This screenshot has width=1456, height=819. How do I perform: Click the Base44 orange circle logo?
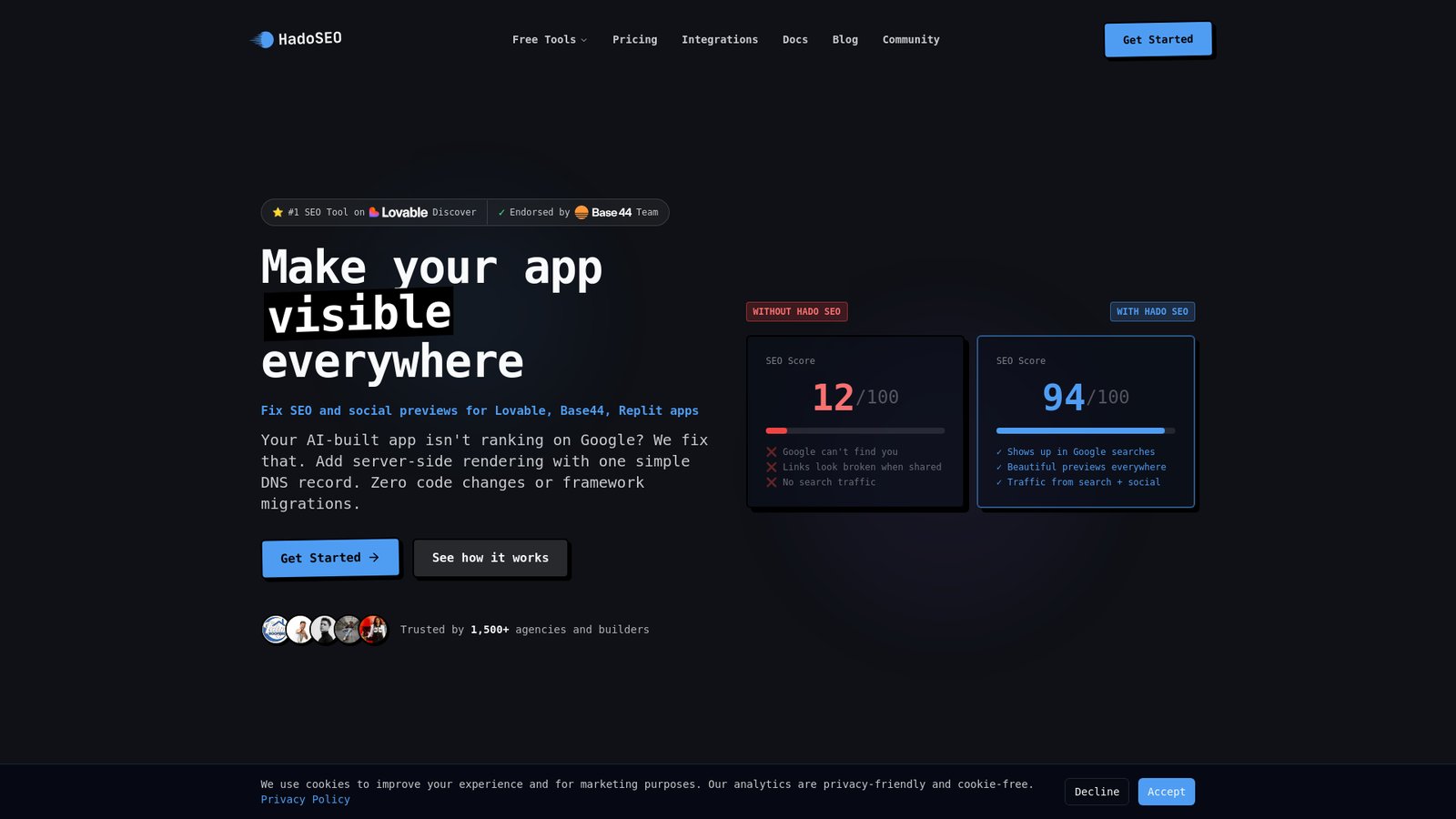tap(581, 212)
